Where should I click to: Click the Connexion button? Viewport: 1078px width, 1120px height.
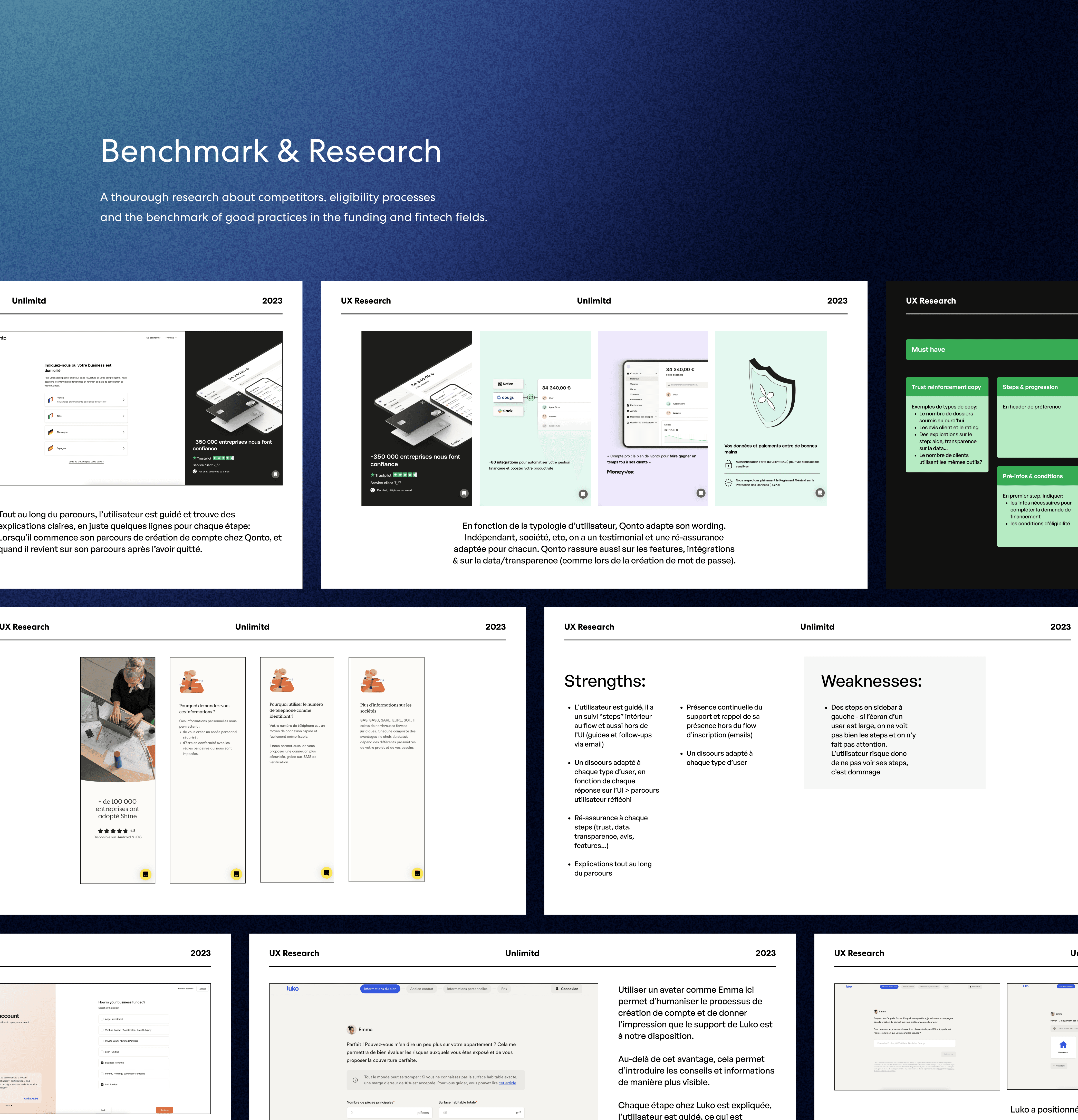tap(567, 989)
